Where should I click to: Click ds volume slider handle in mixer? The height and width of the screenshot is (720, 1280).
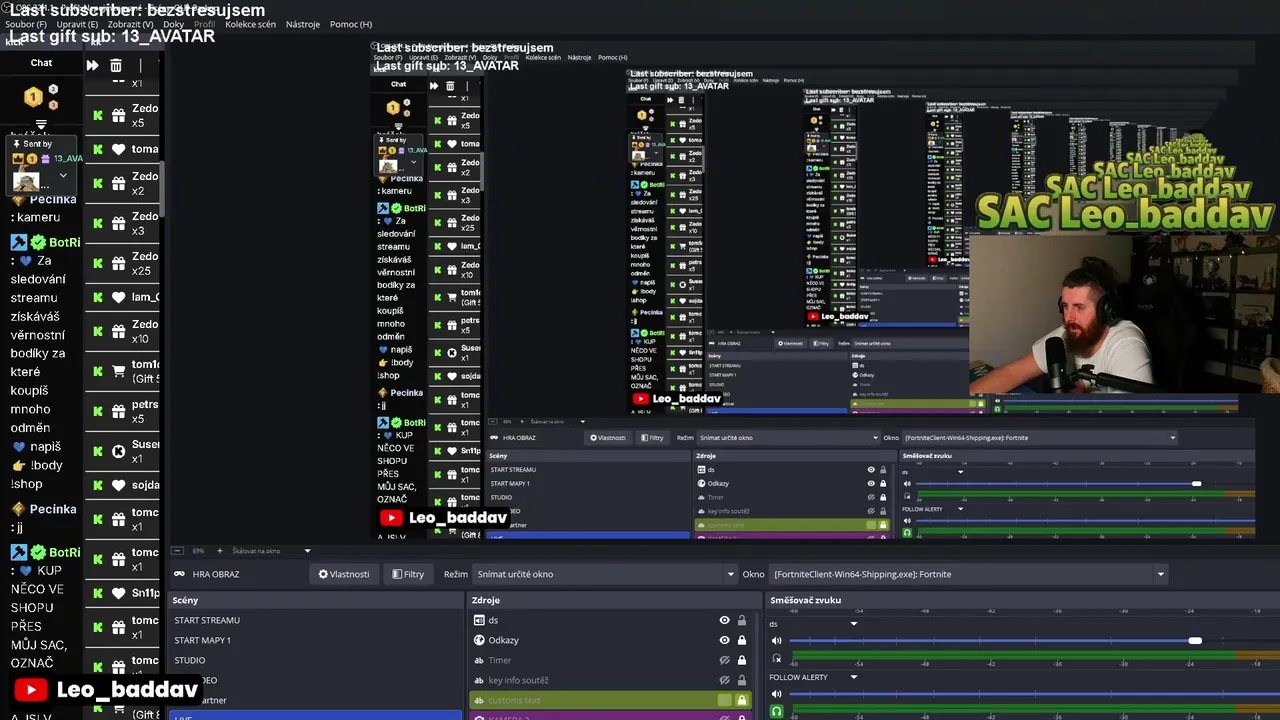(1195, 641)
